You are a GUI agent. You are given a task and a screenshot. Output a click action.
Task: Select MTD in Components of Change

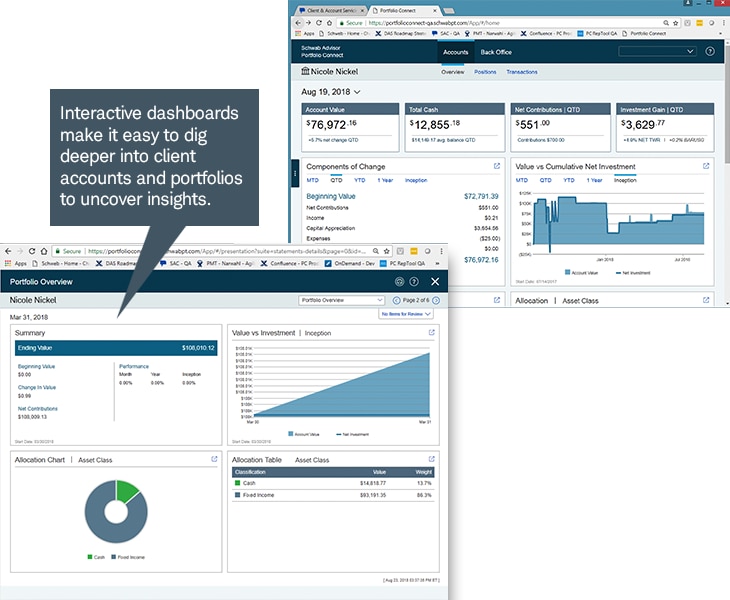(x=312, y=180)
